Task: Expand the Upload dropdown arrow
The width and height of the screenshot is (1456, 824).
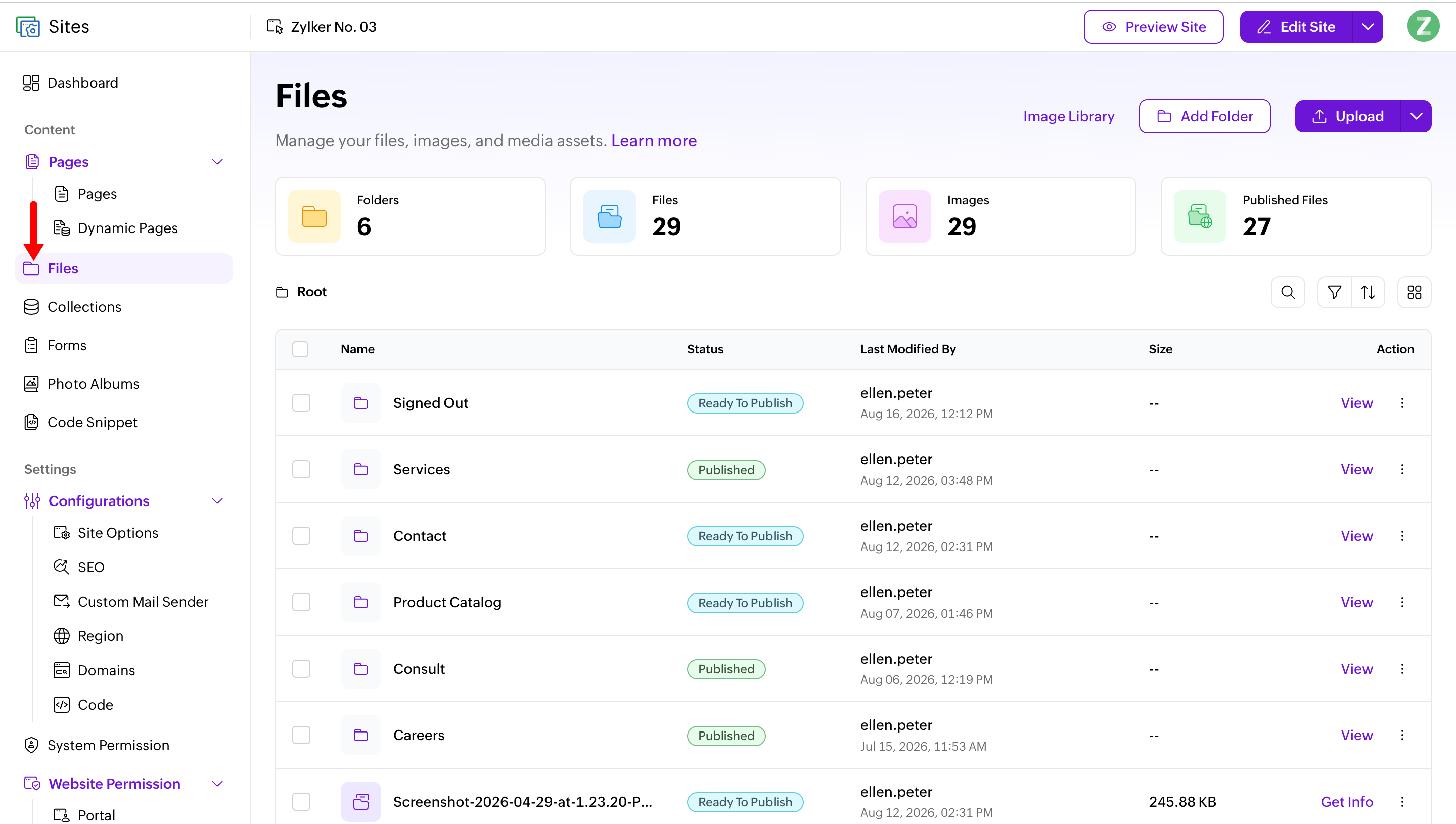Action: (x=1416, y=116)
